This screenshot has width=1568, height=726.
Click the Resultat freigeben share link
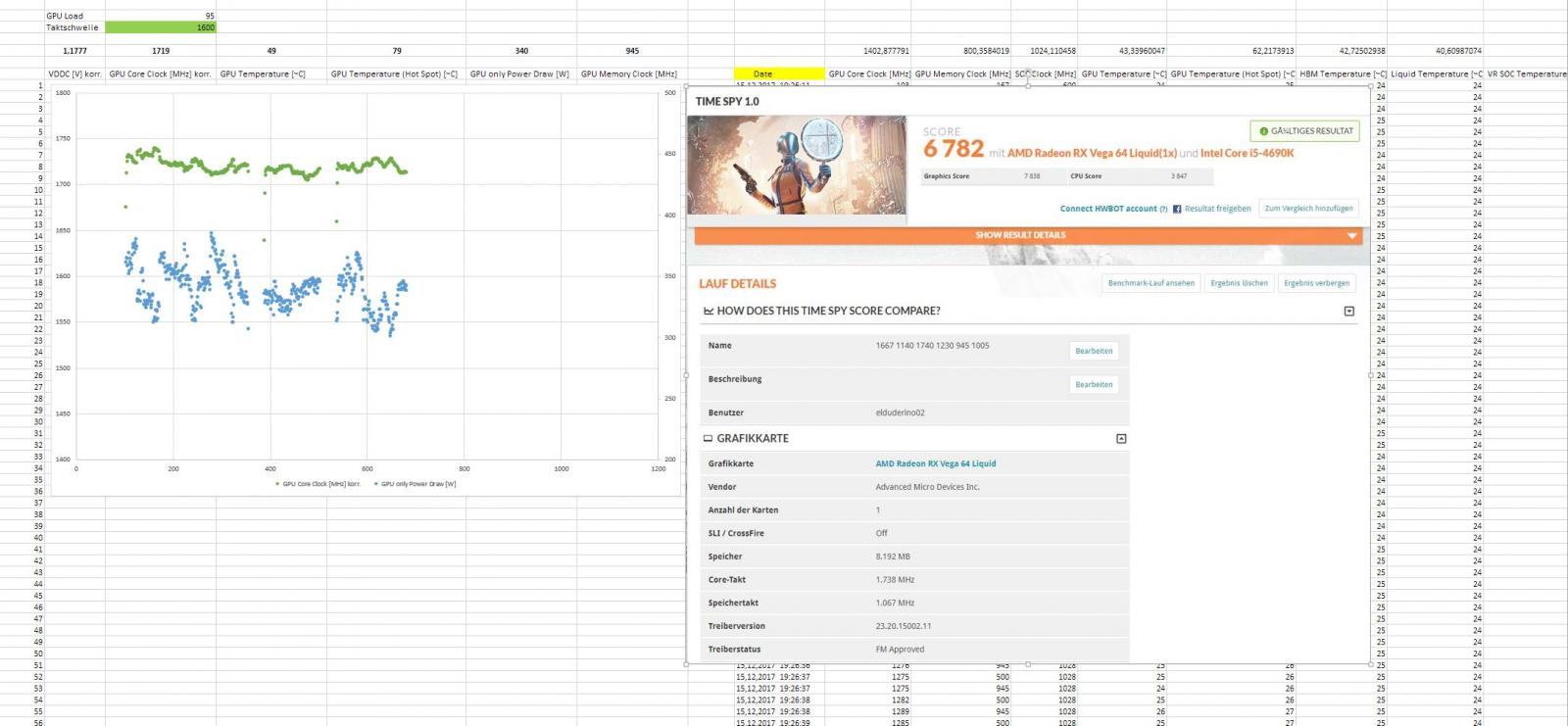(1217, 209)
